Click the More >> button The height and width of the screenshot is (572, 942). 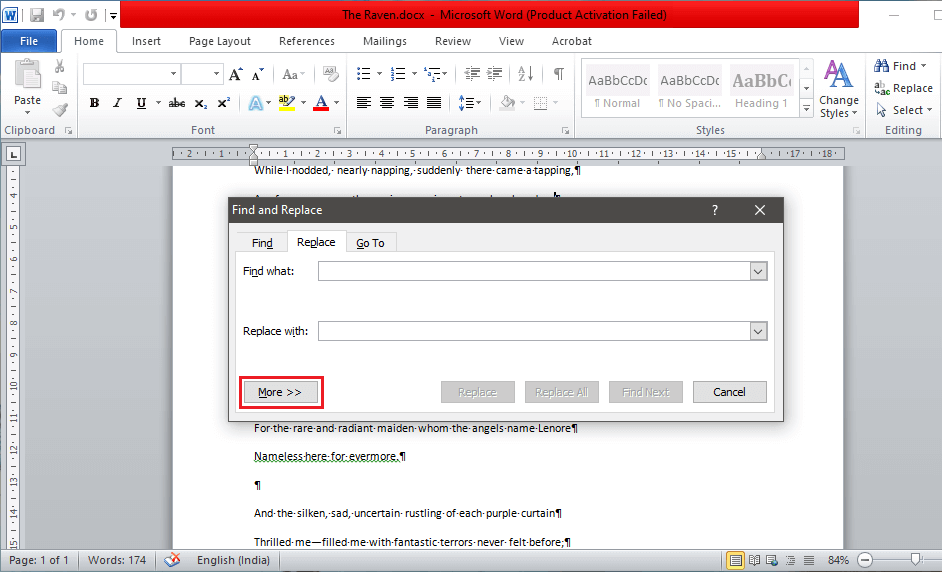point(280,392)
